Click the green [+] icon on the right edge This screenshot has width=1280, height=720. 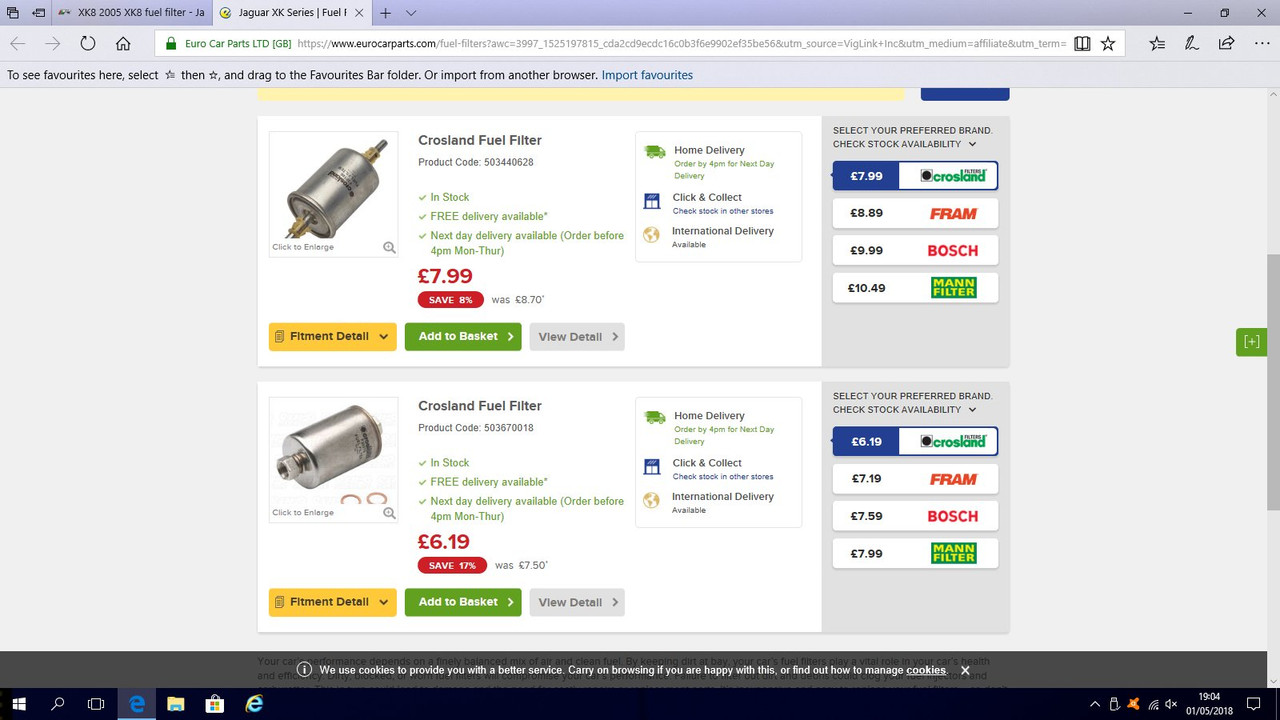(x=1251, y=341)
